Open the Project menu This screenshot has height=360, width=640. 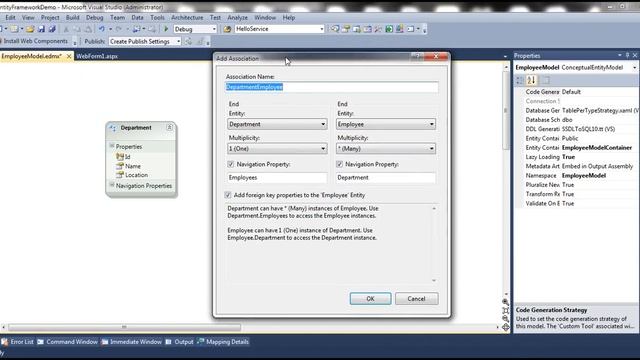50,18
